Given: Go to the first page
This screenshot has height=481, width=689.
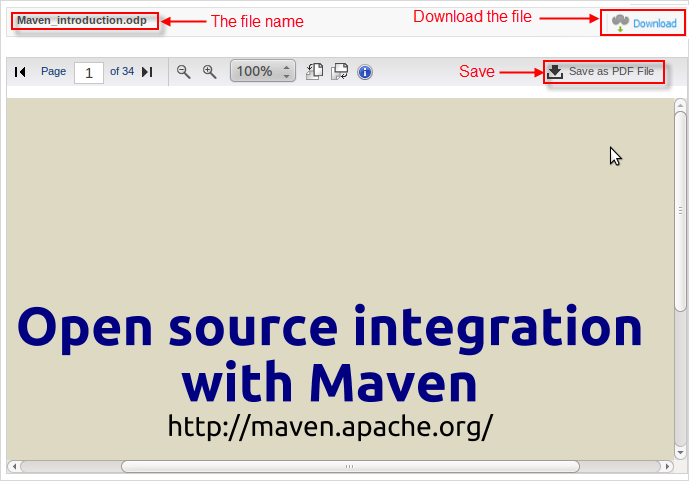Looking at the screenshot, I should (x=20, y=72).
